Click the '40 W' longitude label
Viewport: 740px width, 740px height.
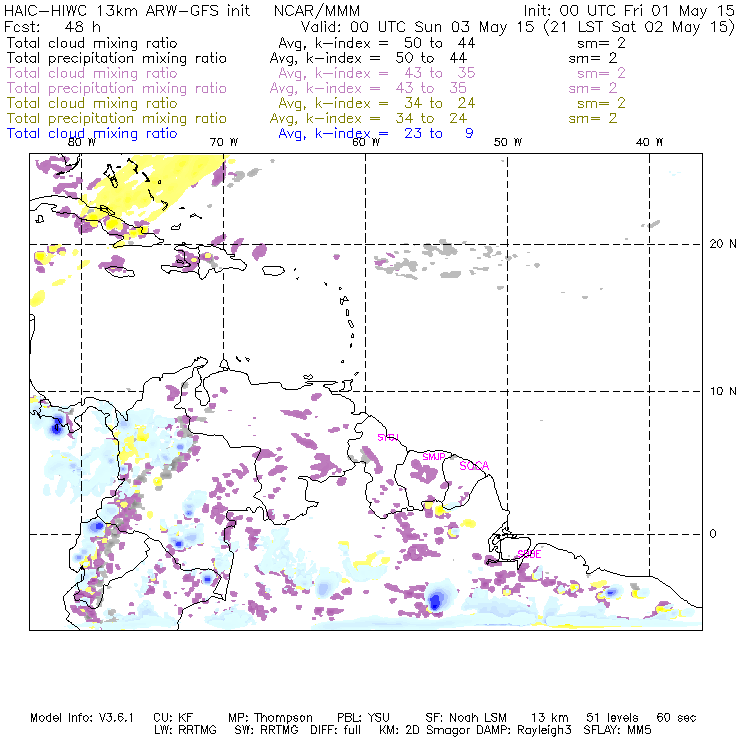click(x=649, y=142)
